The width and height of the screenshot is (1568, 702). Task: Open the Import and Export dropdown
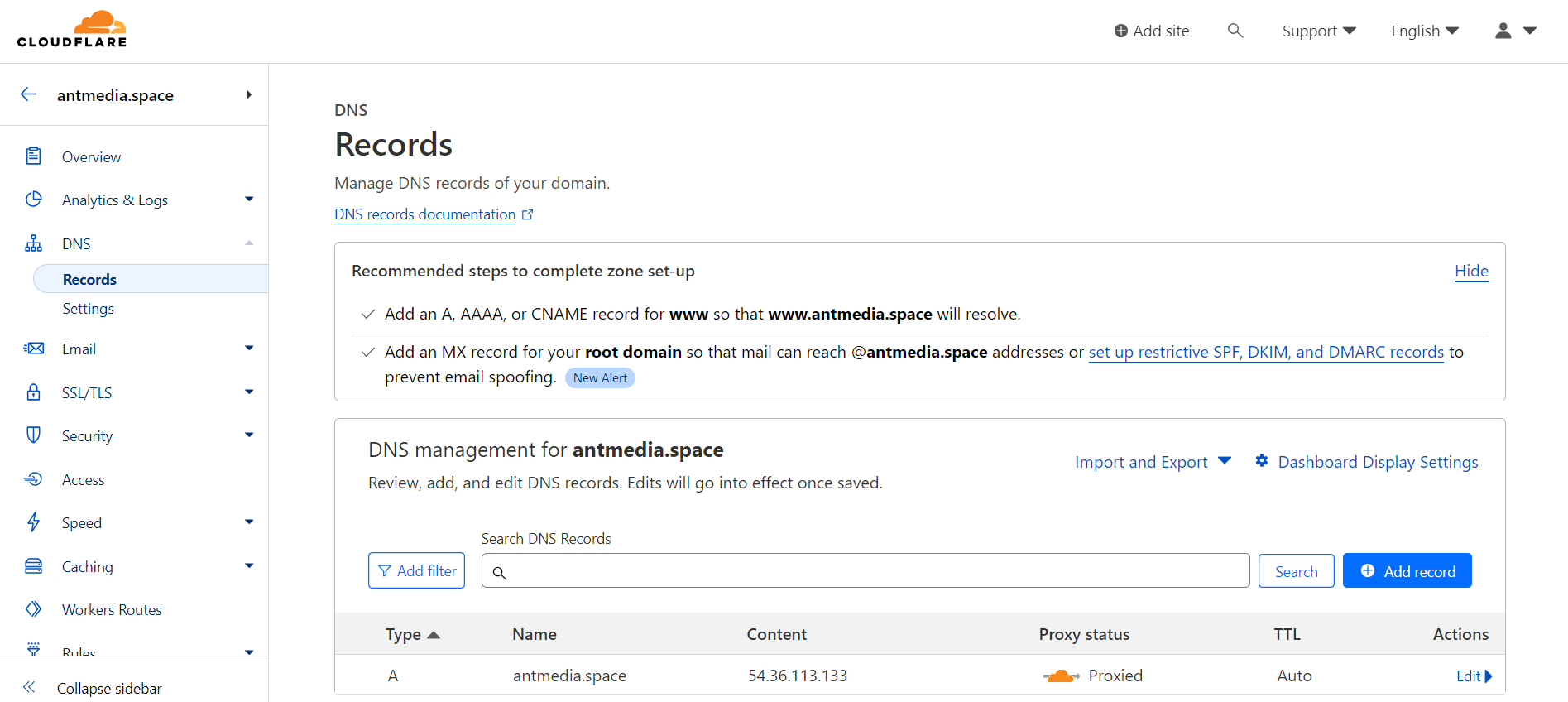(x=1153, y=462)
